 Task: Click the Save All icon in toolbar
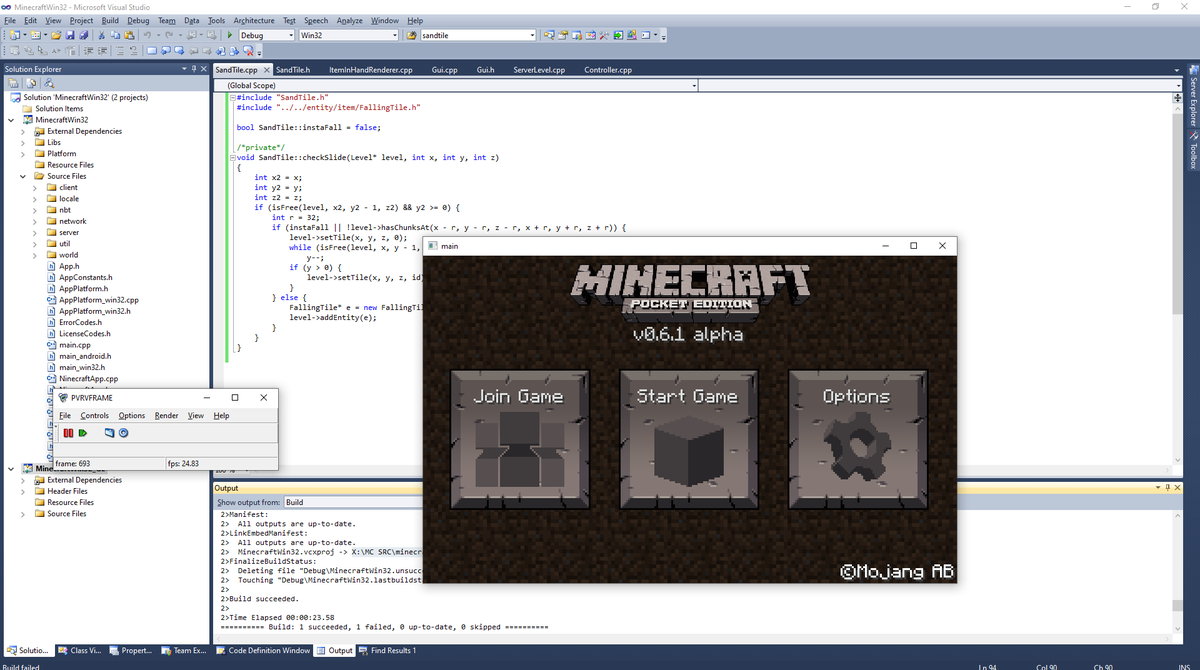84,35
